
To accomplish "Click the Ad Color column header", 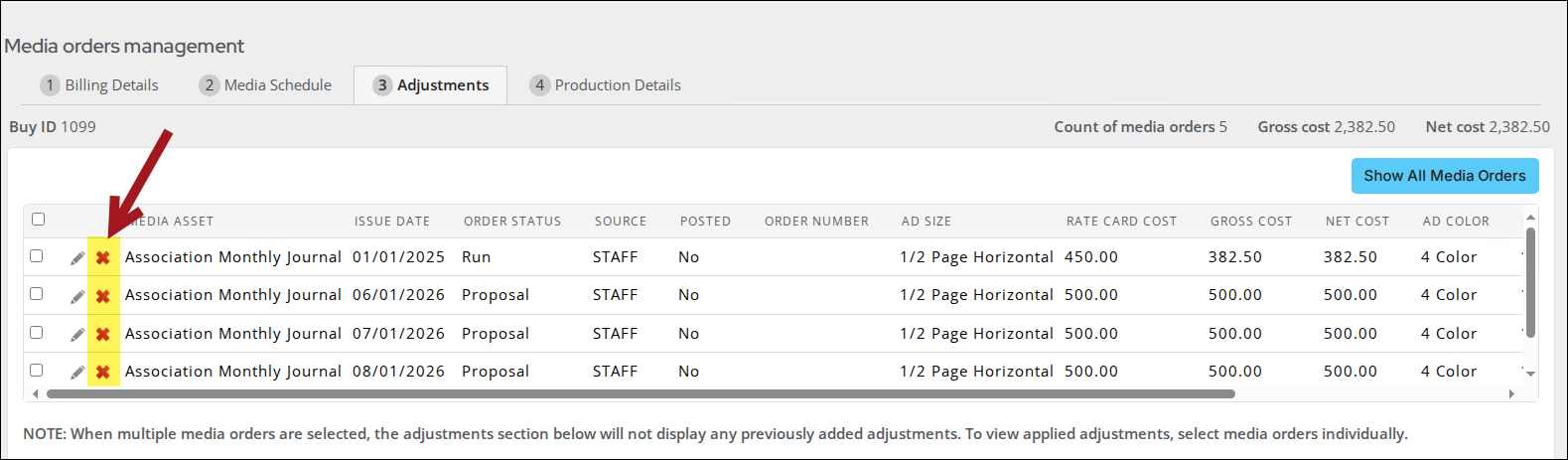I will (x=1456, y=222).
